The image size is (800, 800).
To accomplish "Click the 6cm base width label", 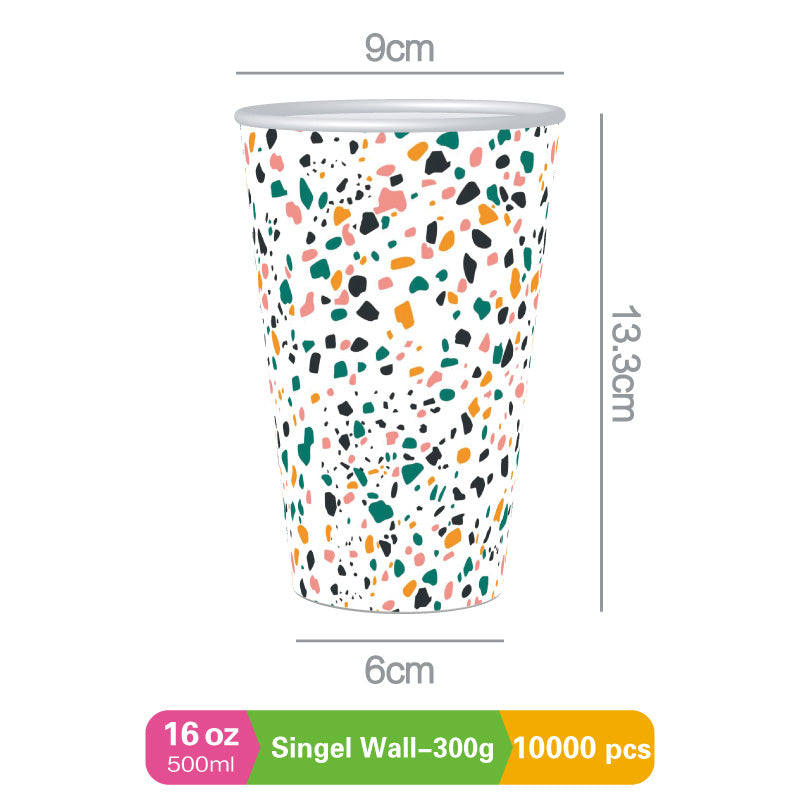I will click(x=399, y=669).
